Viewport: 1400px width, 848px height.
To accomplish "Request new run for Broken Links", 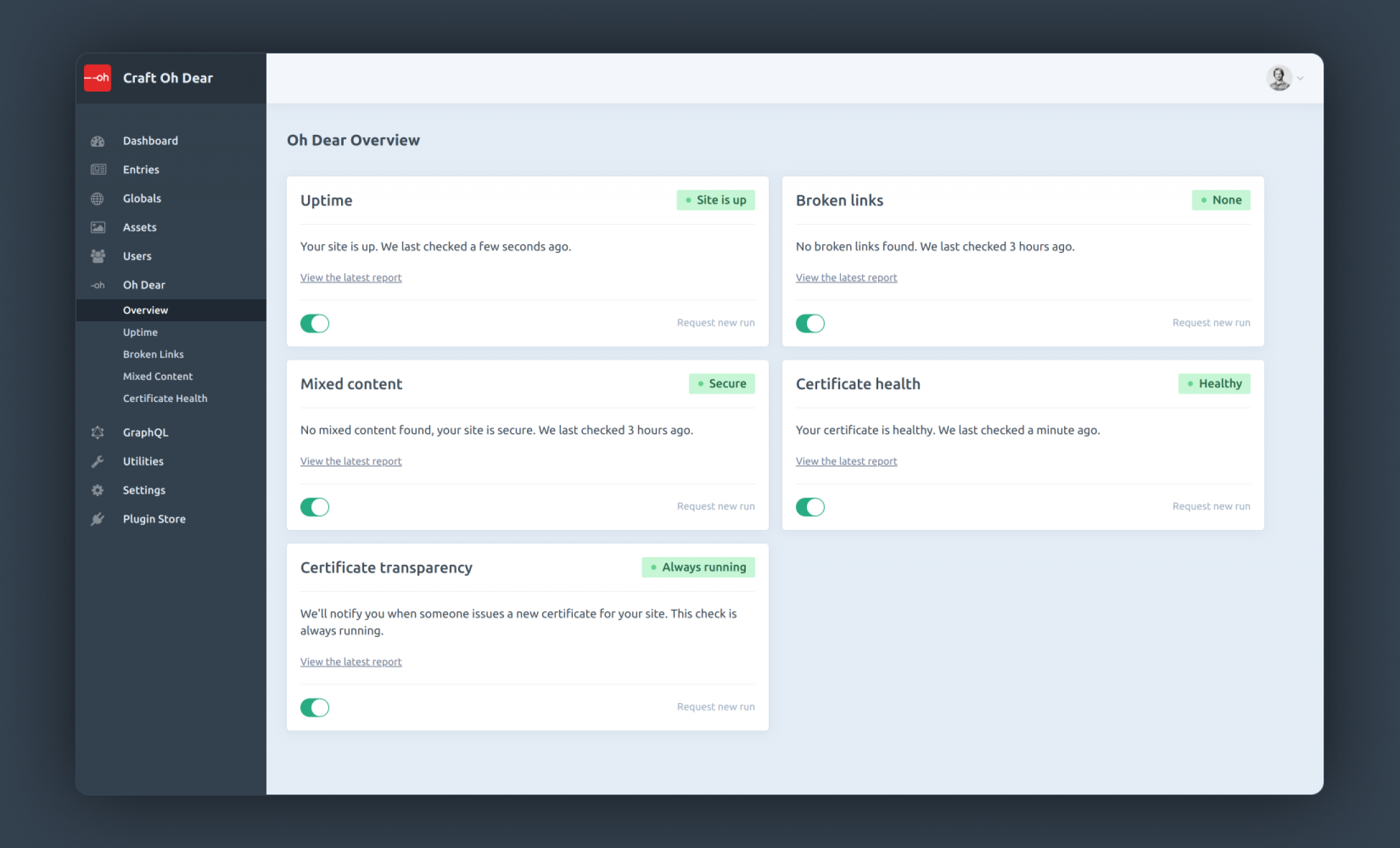I will coord(1211,322).
